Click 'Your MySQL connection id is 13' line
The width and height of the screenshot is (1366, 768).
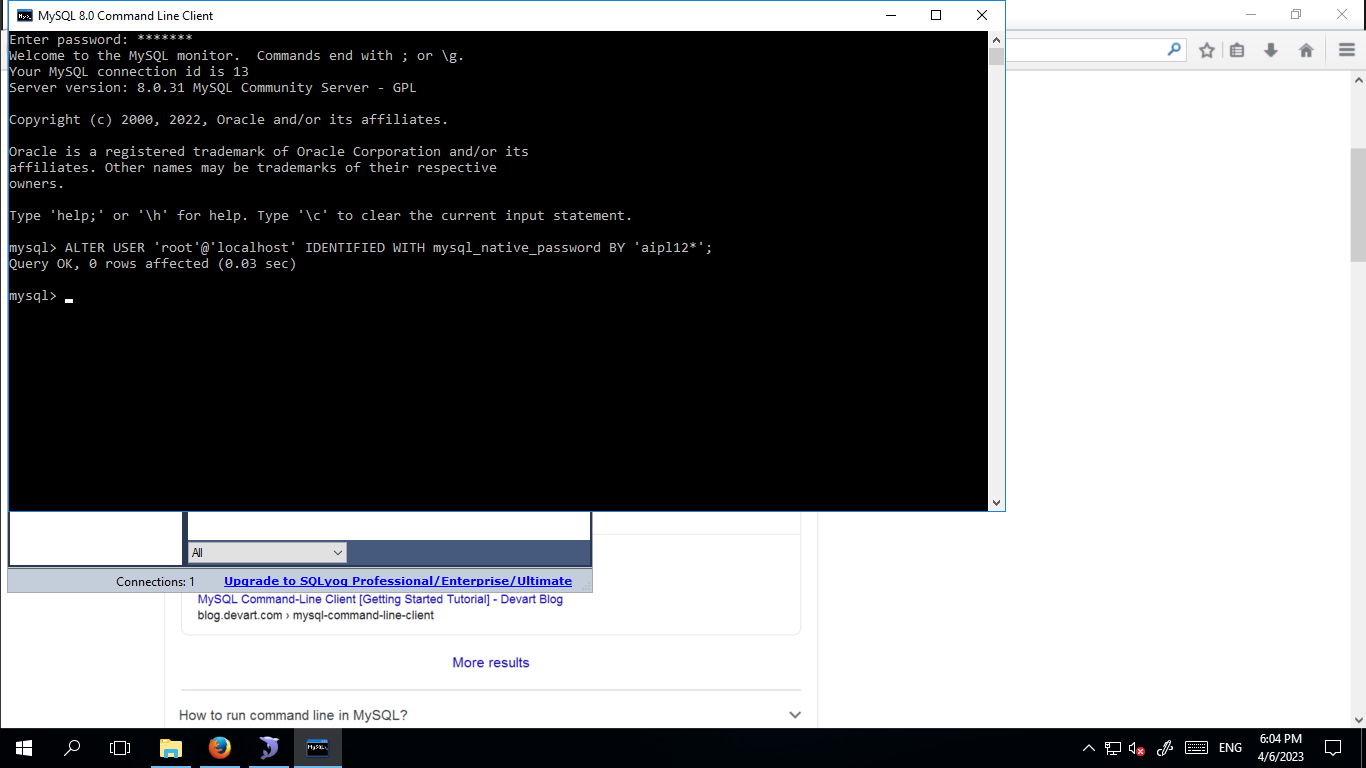pos(129,72)
